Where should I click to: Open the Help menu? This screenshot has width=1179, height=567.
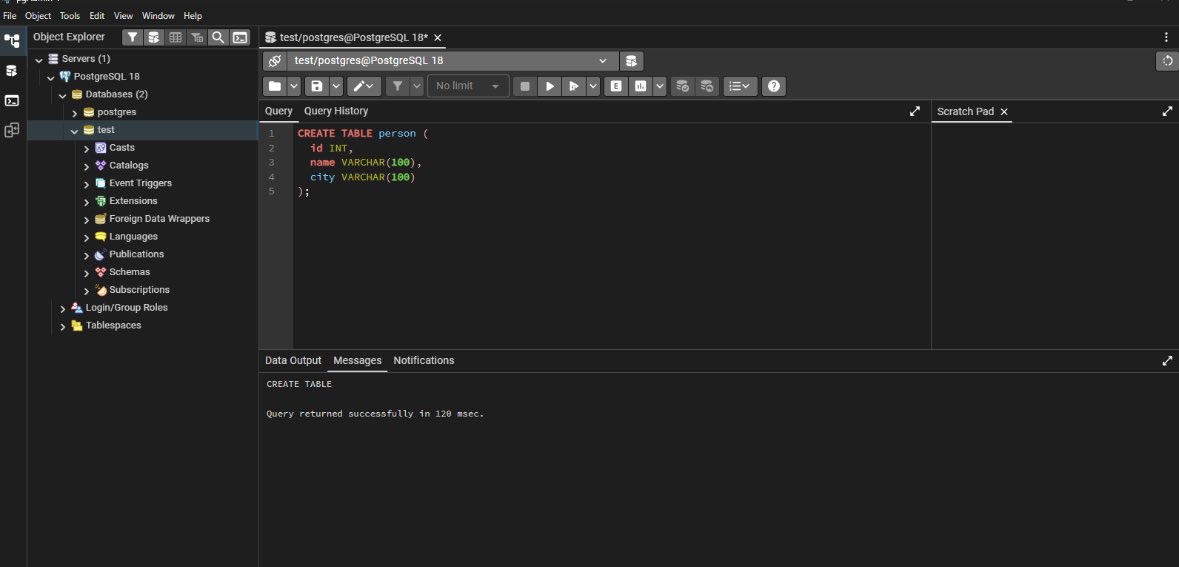pyautogui.click(x=192, y=16)
